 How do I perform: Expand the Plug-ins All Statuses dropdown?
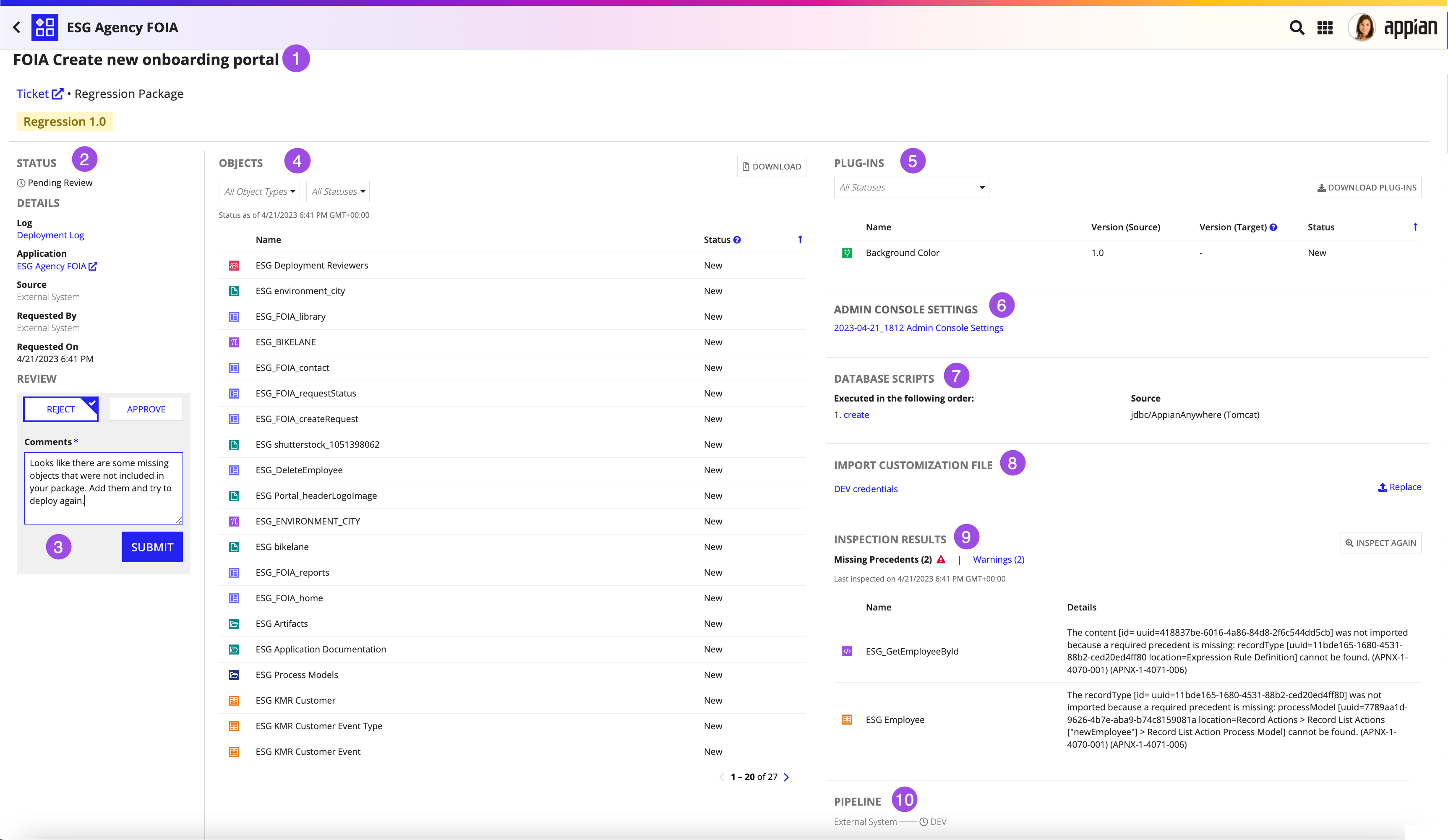tap(911, 187)
